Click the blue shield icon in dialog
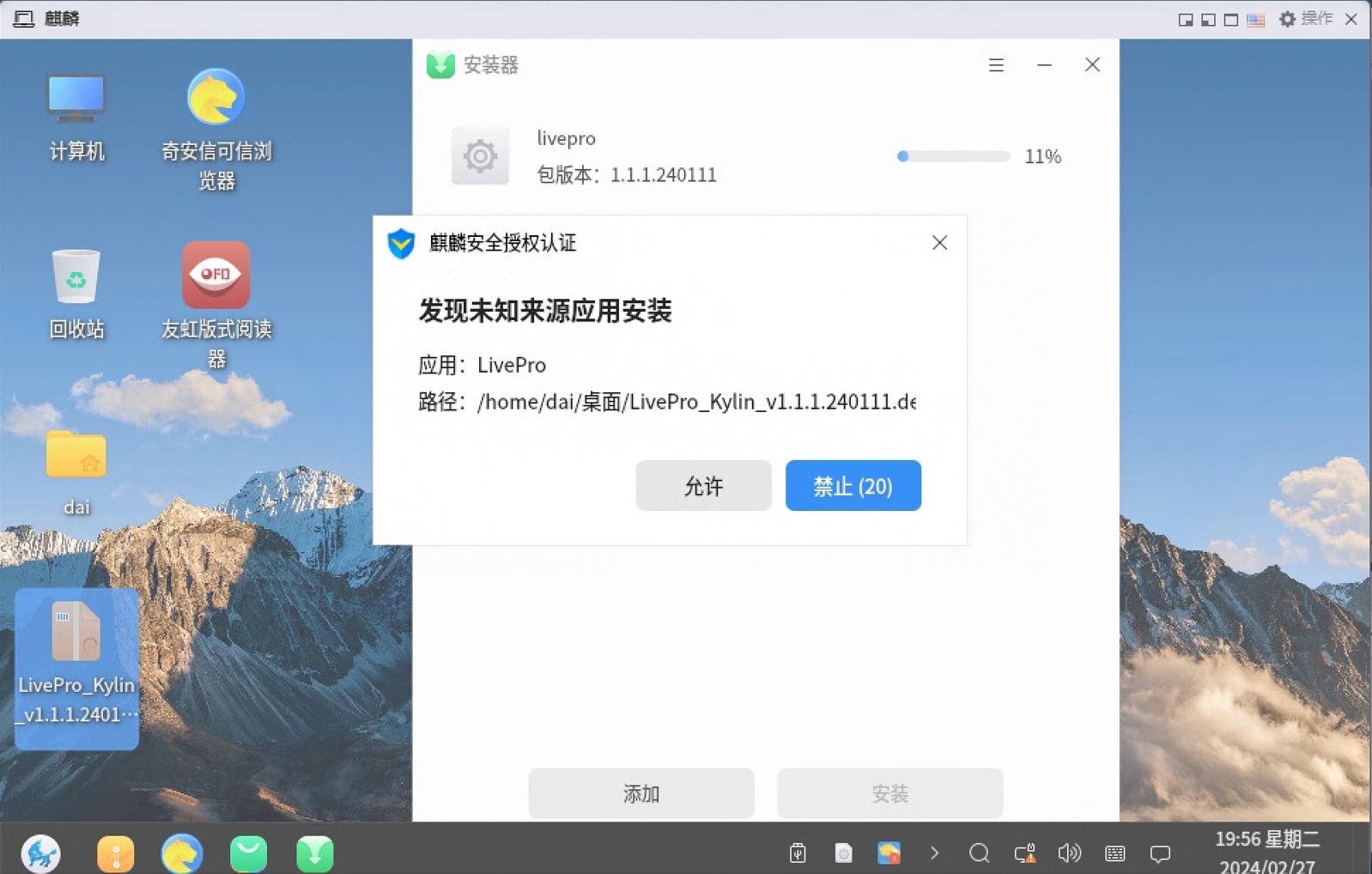This screenshot has height=874, width=1372. click(401, 243)
